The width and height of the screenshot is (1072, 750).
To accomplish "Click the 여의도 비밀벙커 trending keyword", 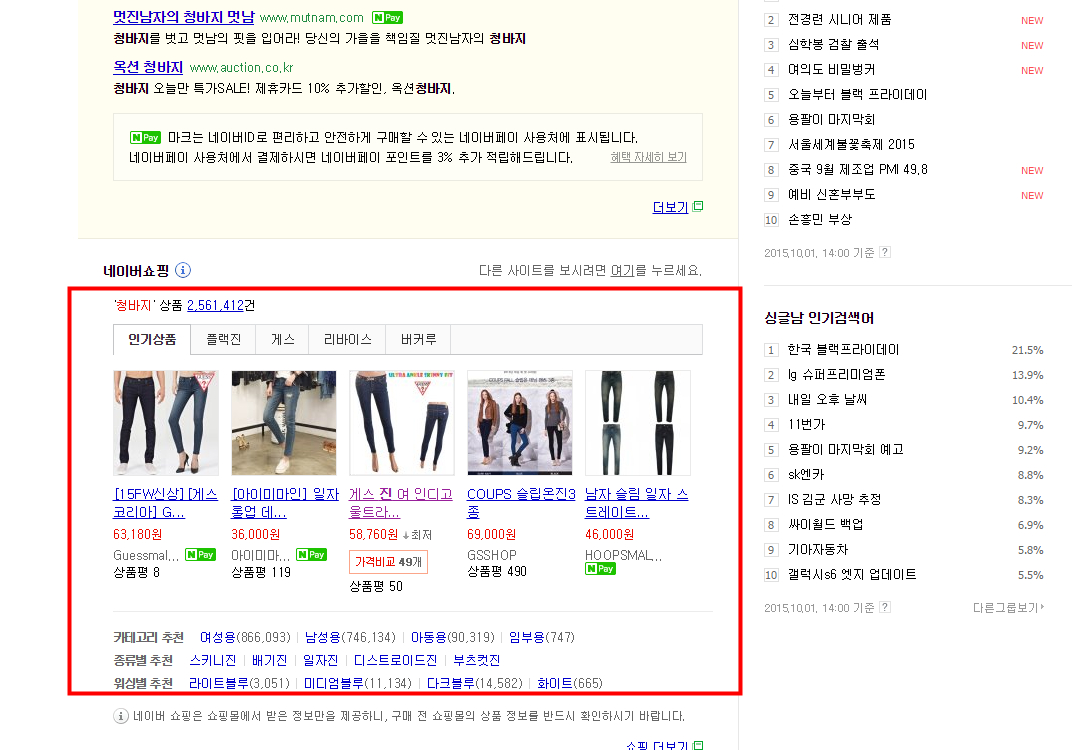I will (x=831, y=70).
